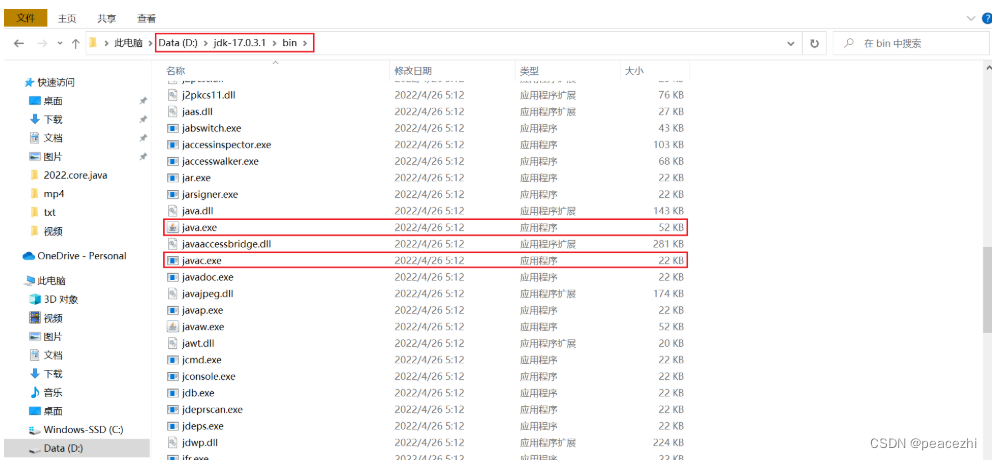Image resolution: width=992 pixels, height=460 pixels.
Task: Open pinned 下载 under quick access
Action: click(53, 119)
